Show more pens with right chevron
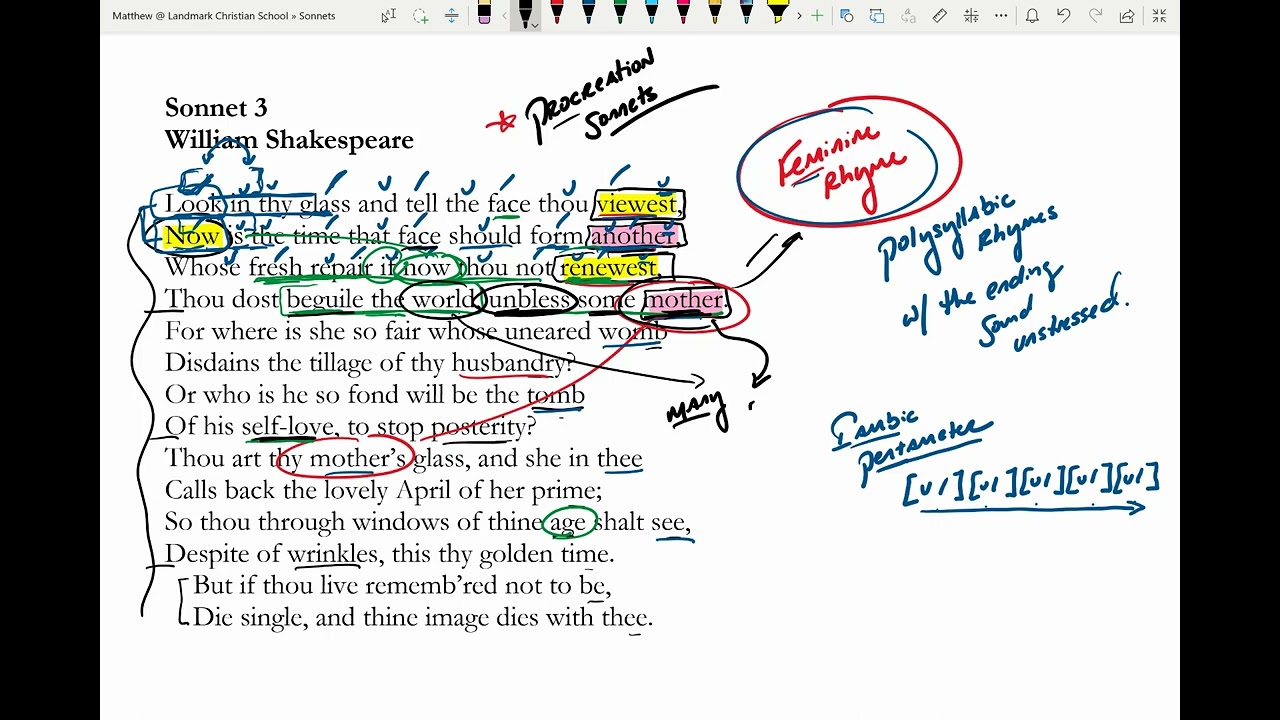Viewport: 1280px width, 720px height. (798, 16)
